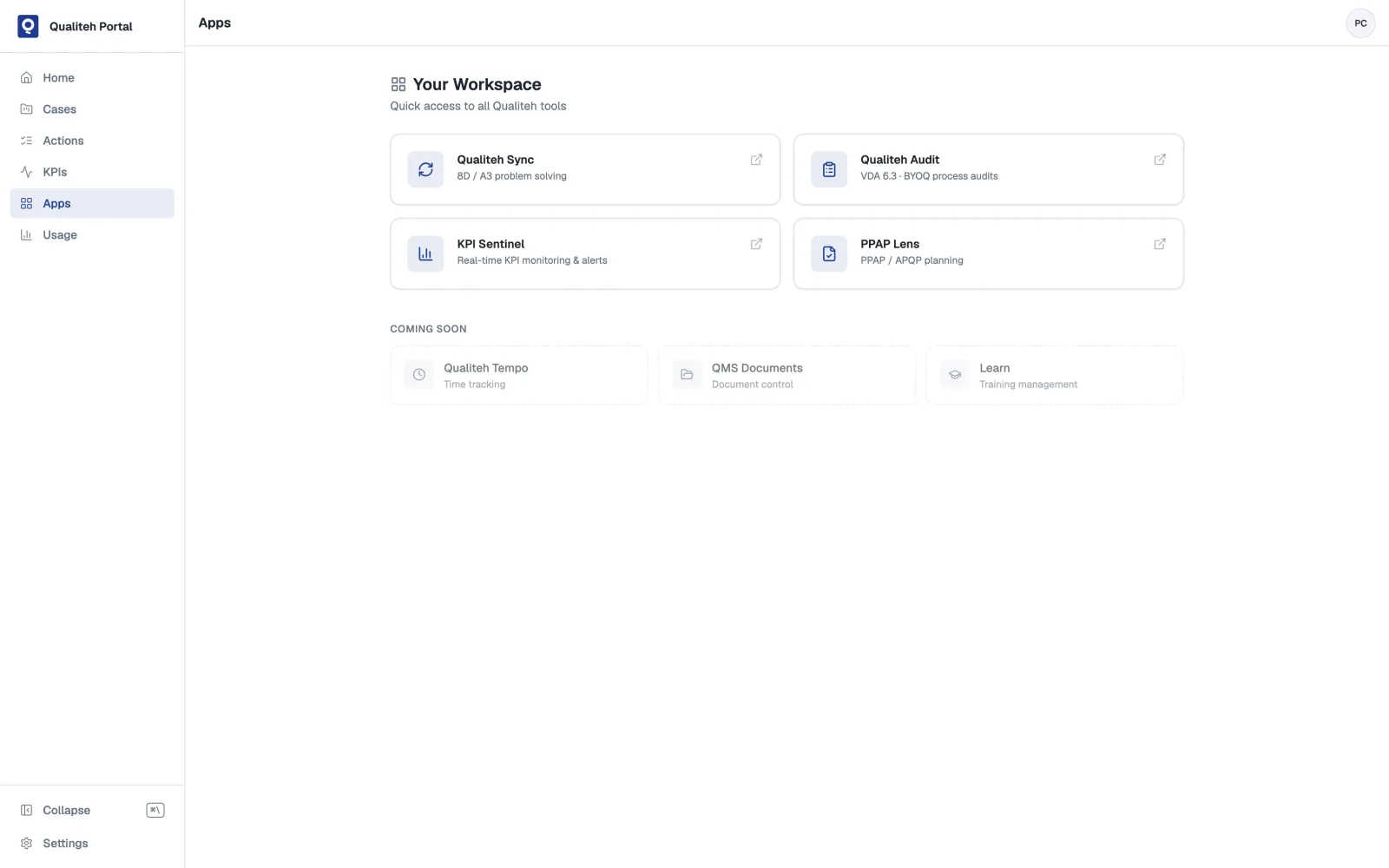Click the PPAP Lens document check icon
The image size is (1389, 868).
[x=829, y=253]
